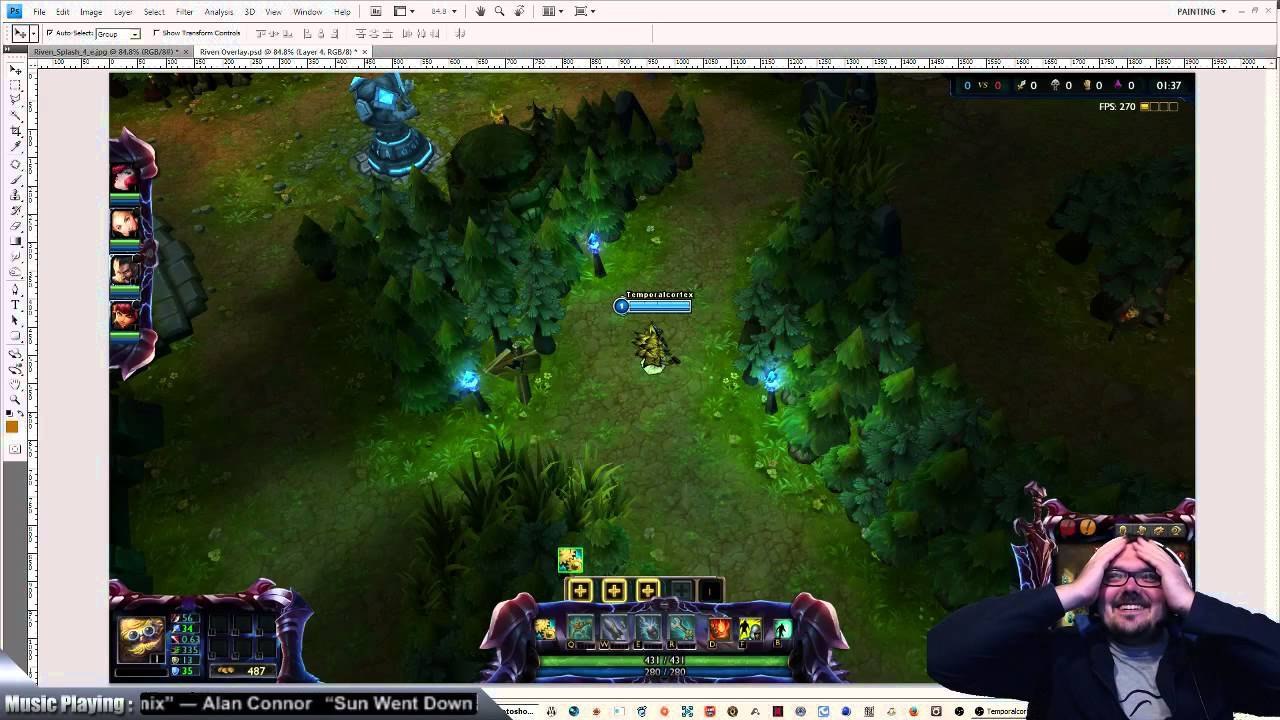The image size is (1280, 720).
Task: Expand the collapsed toolbox panel arrows
Action: pos(7,49)
